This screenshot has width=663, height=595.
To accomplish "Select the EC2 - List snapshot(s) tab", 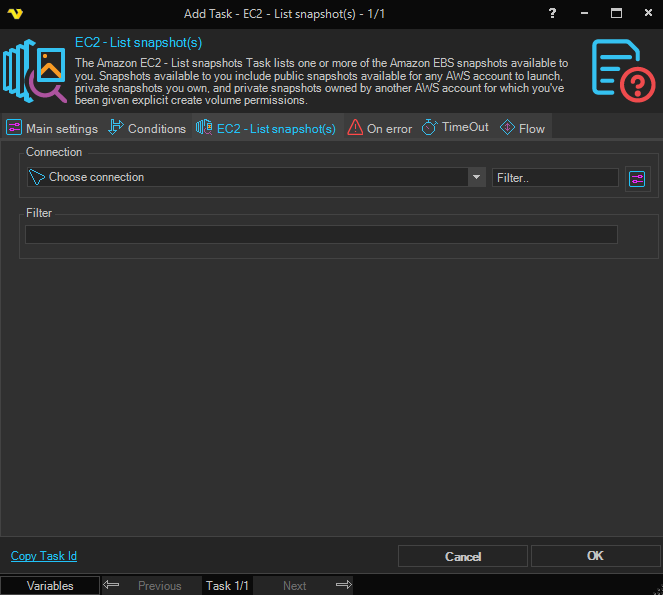I will click(x=267, y=129).
